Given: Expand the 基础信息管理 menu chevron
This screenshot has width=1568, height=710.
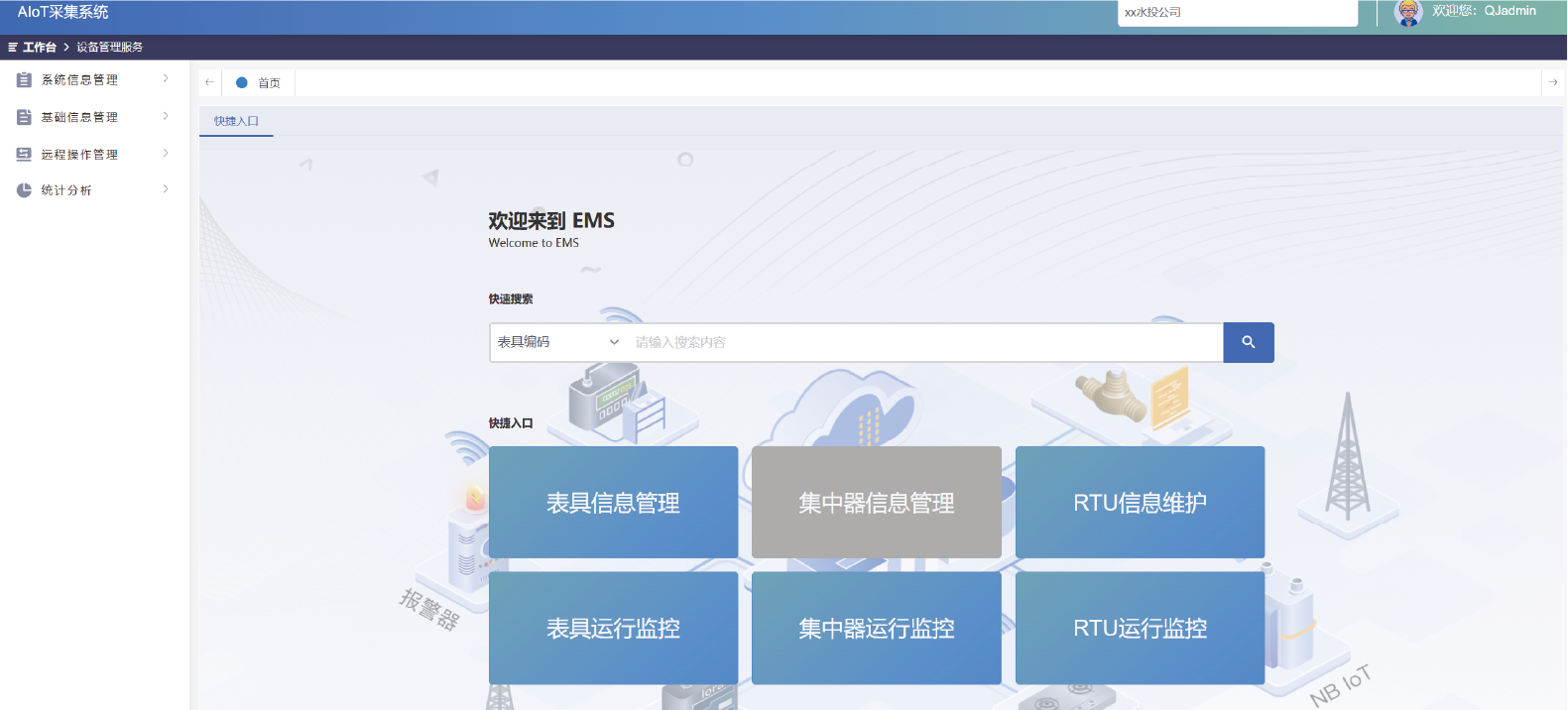Looking at the screenshot, I should coord(166,116).
